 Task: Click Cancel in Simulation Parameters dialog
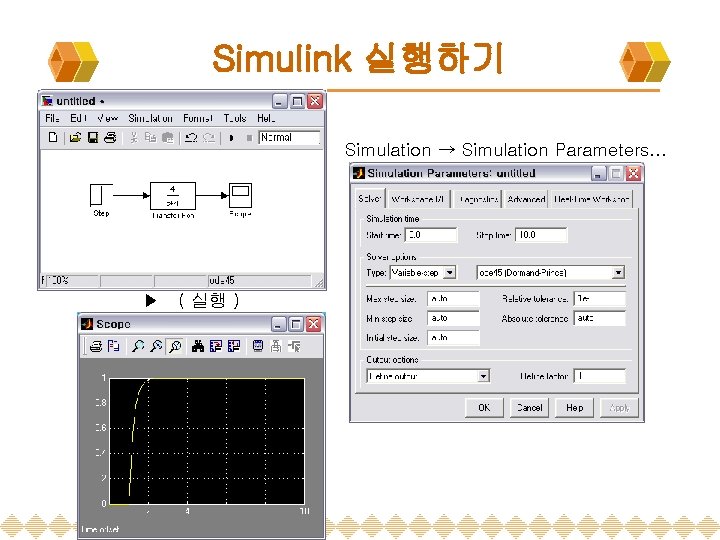[x=529, y=408]
